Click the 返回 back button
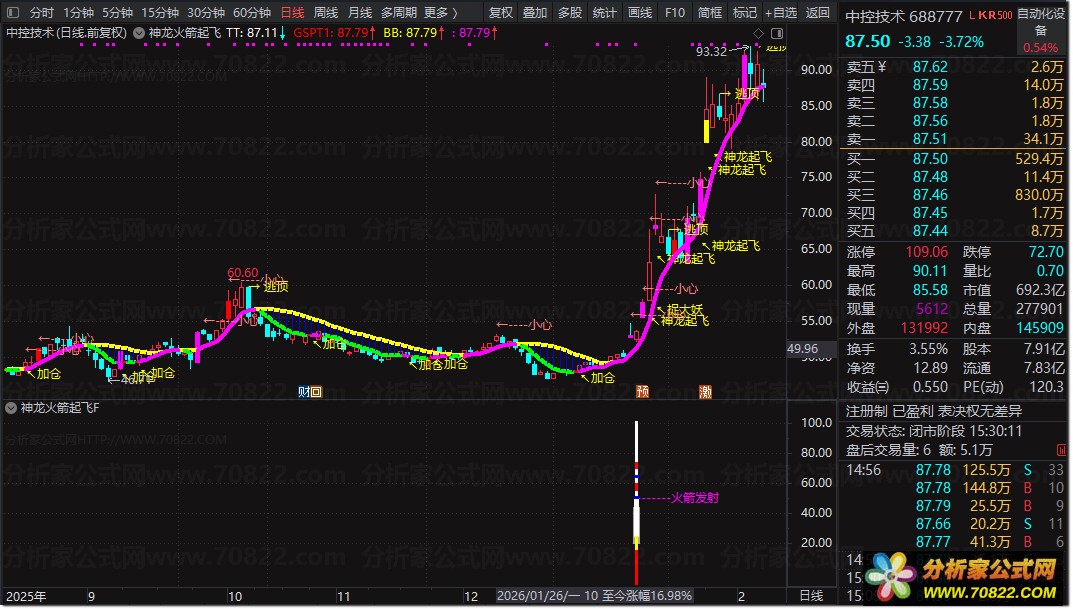1073x609 pixels. pyautogui.click(x=818, y=13)
